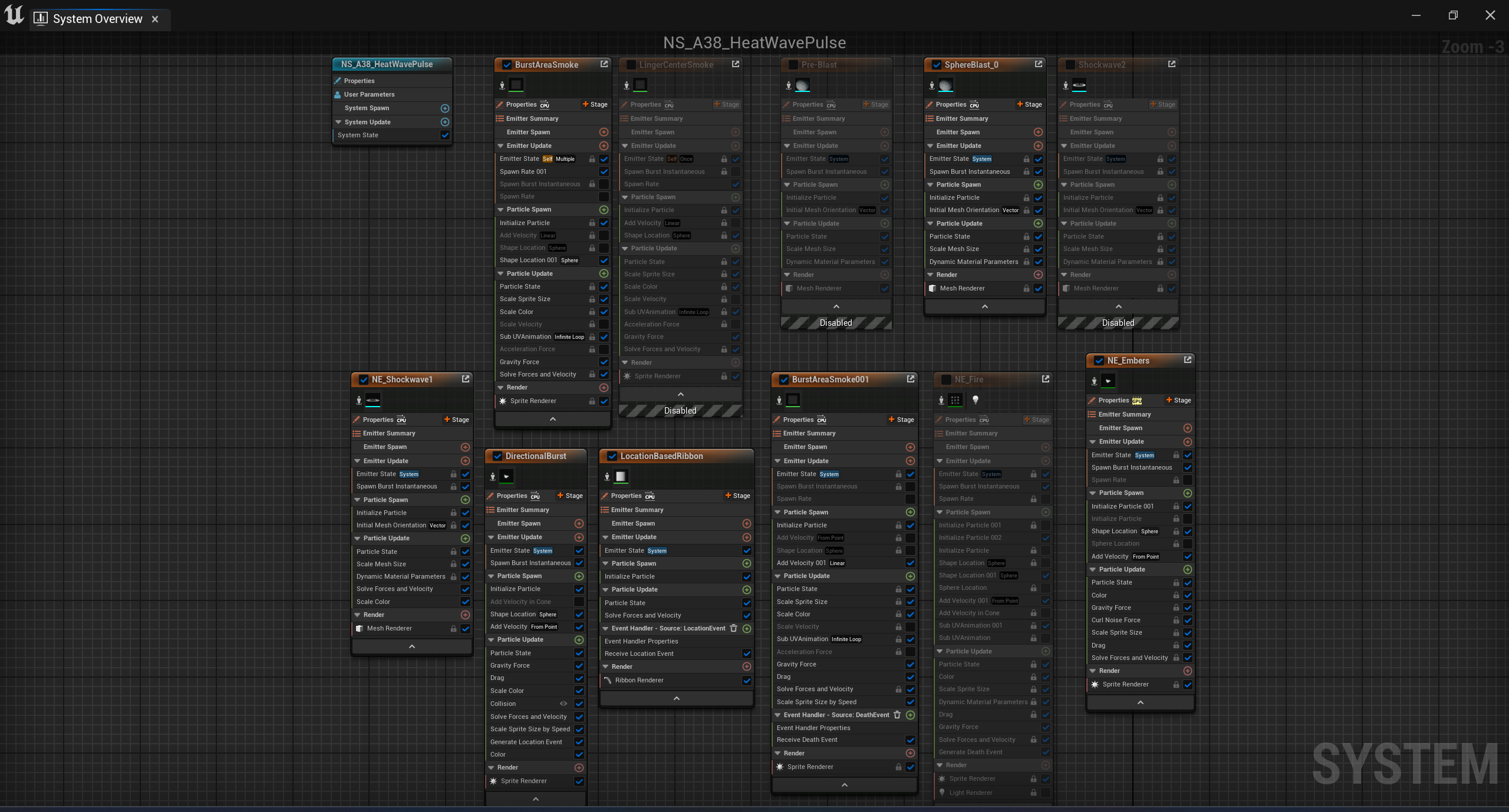Click lock icon on BurstAreaSmoke Emitter State
The image size is (1509, 812).
point(592,159)
